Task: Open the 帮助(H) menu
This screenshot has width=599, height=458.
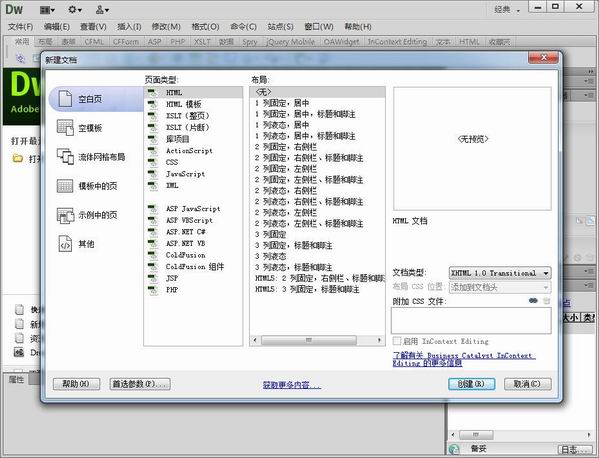Action: (x=358, y=27)
